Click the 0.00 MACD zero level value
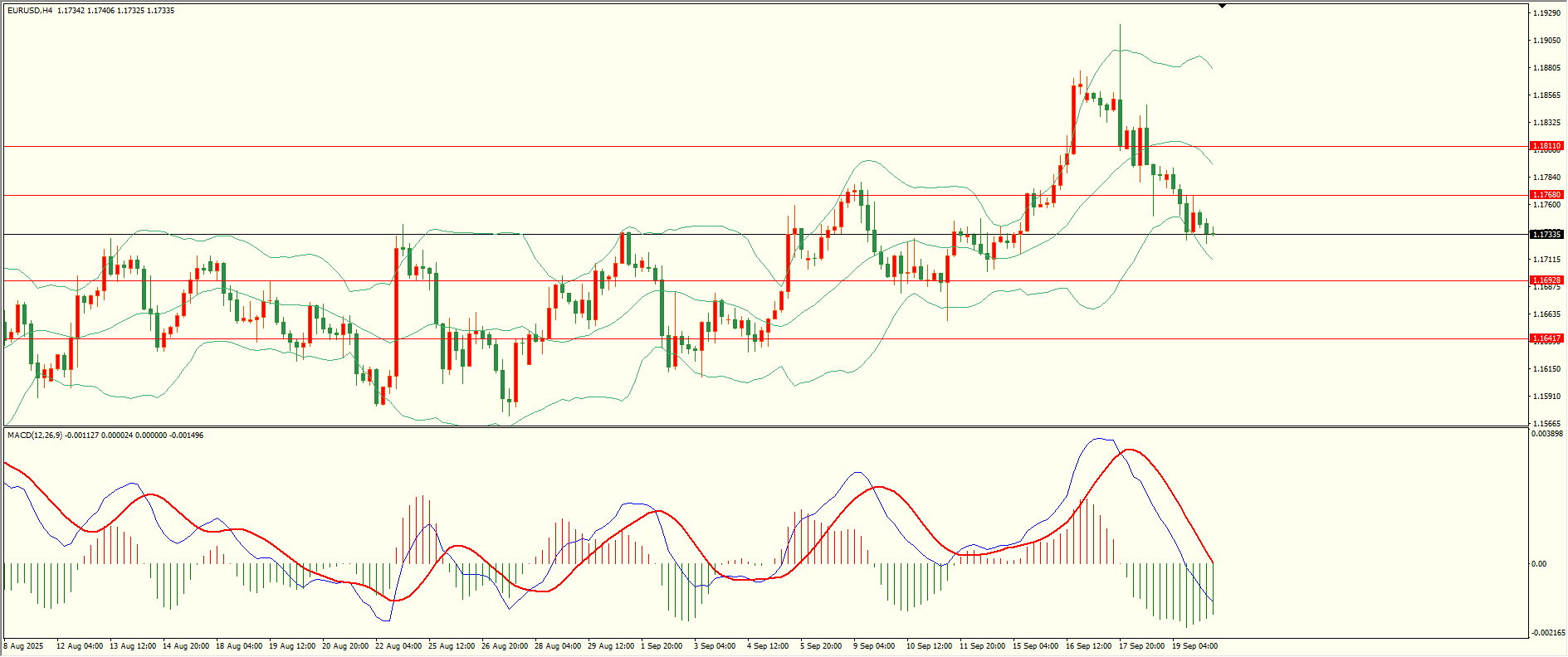 point(1538,564)
